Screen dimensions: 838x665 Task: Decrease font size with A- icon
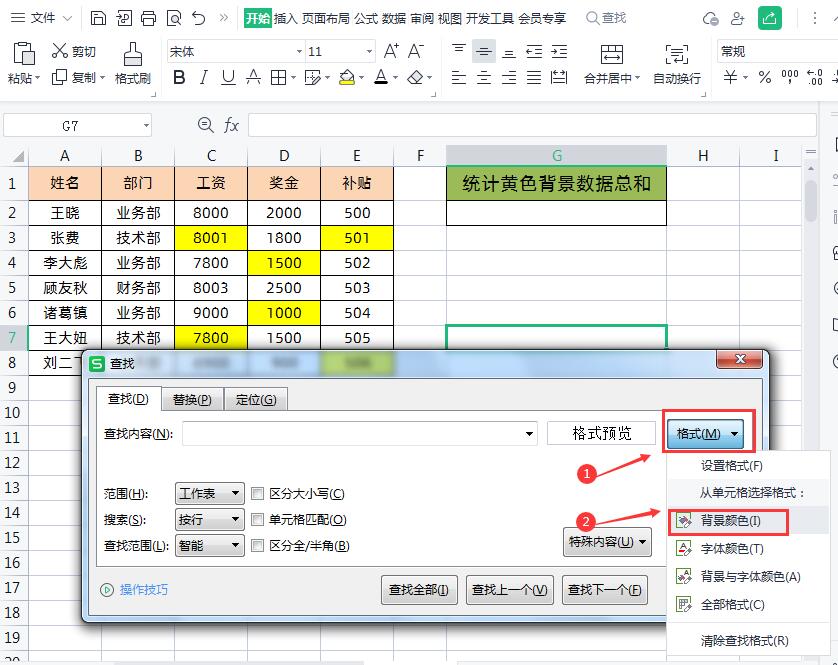(415, 51)
